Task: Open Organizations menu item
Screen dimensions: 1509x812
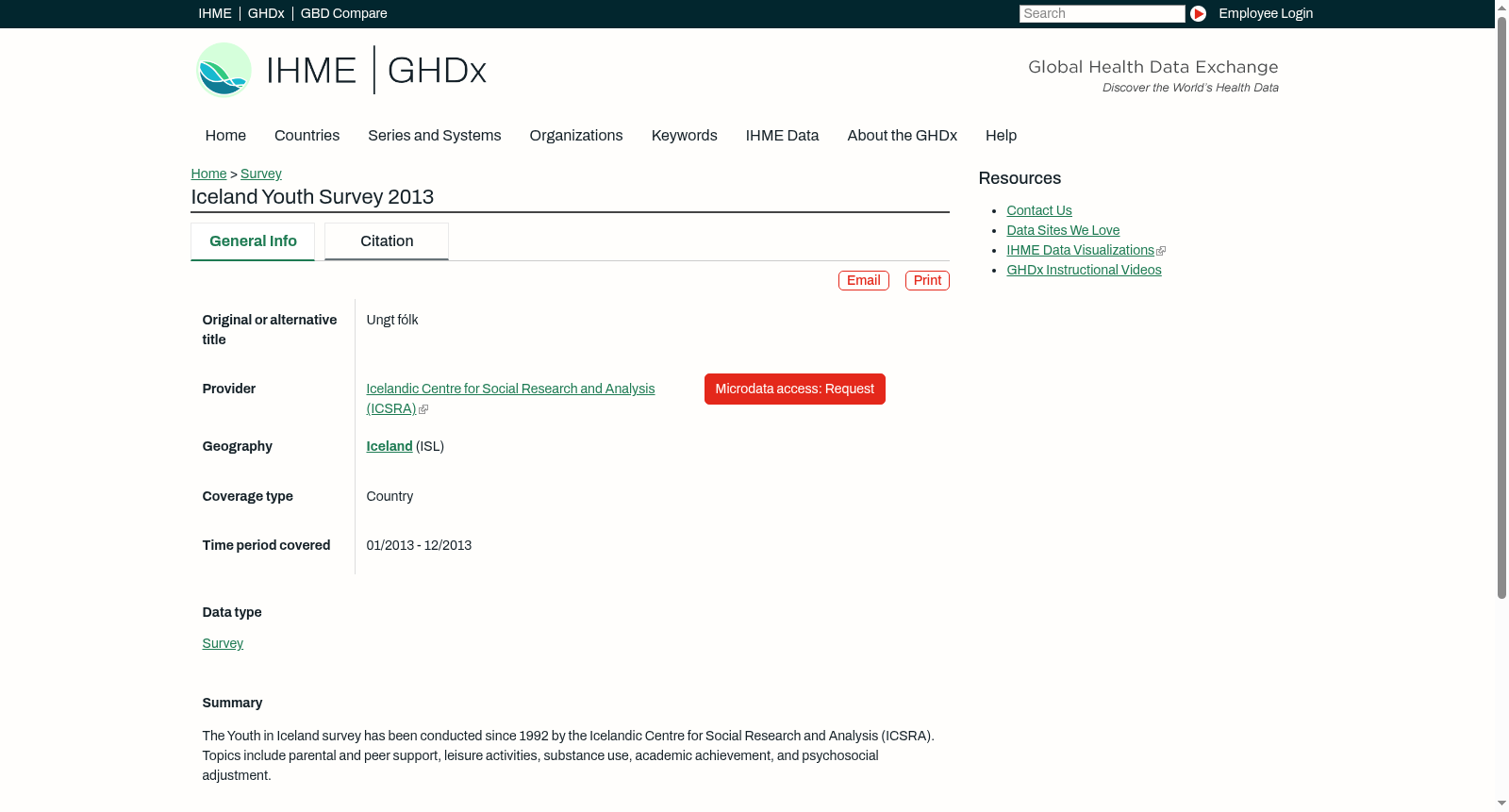Action: tap(576, 136)
